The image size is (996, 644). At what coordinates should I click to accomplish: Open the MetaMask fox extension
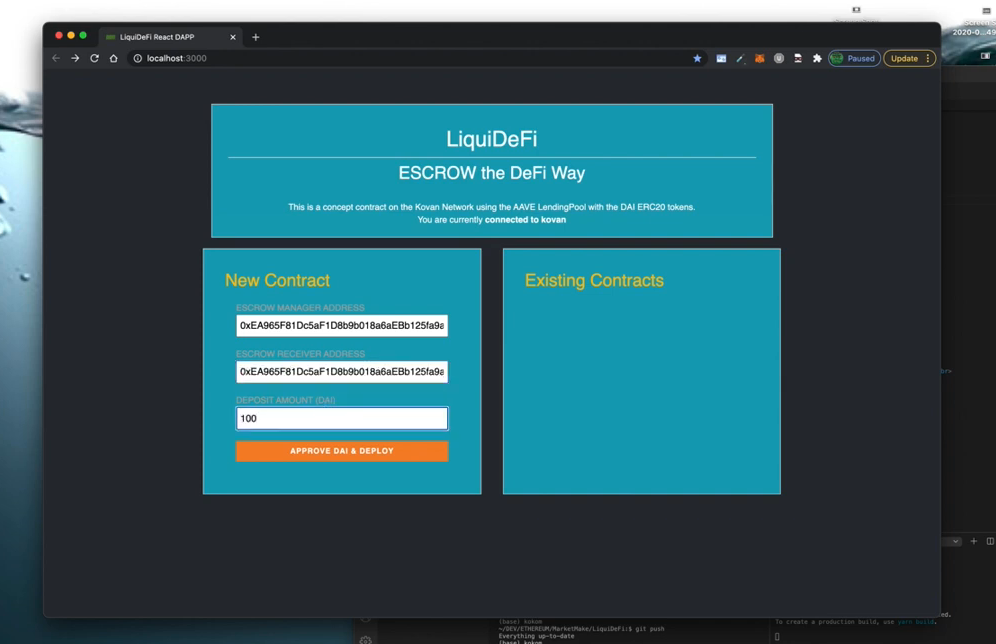(x=759, y=58)
